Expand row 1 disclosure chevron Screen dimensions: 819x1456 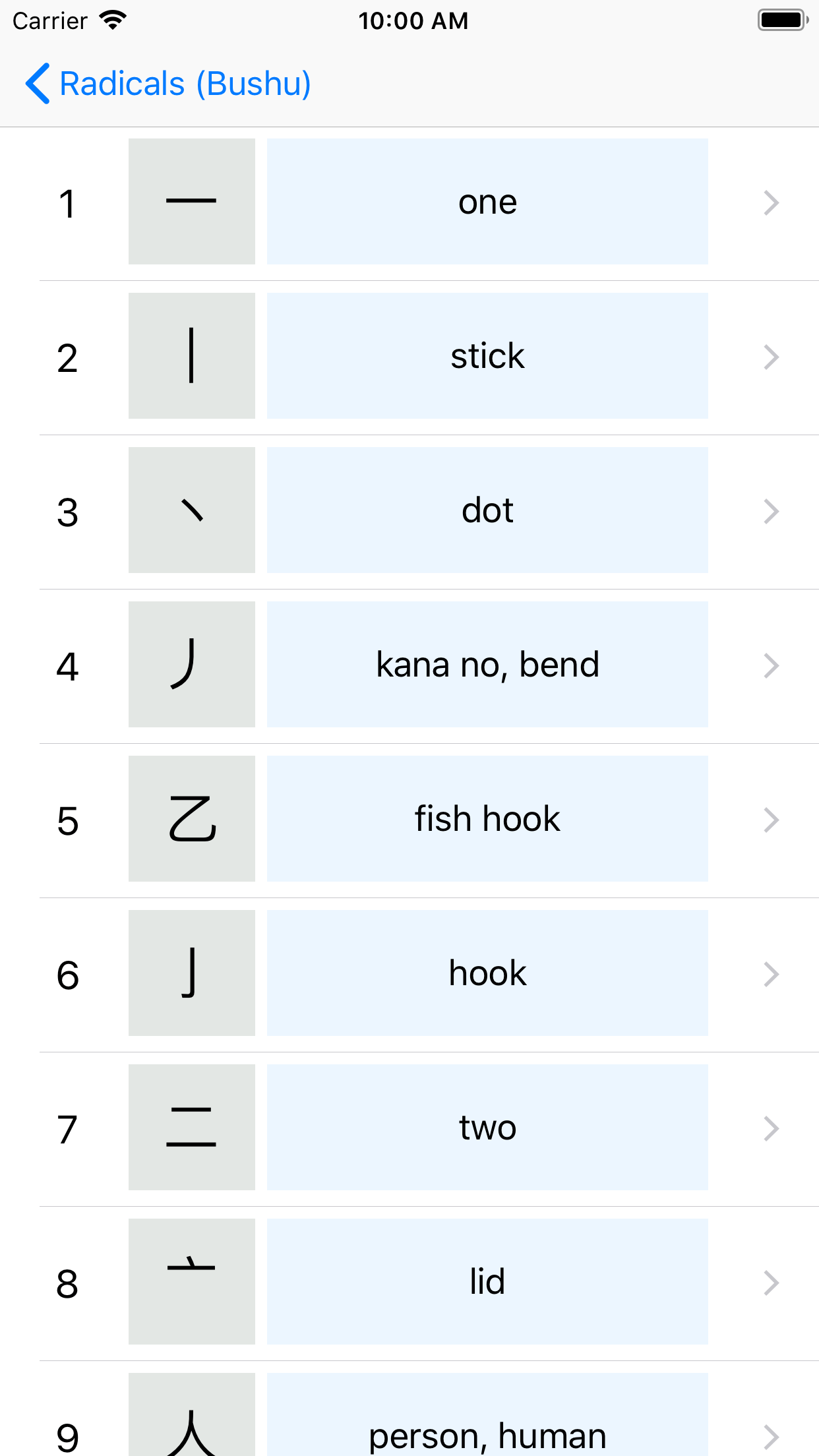(x=772, y=202)
